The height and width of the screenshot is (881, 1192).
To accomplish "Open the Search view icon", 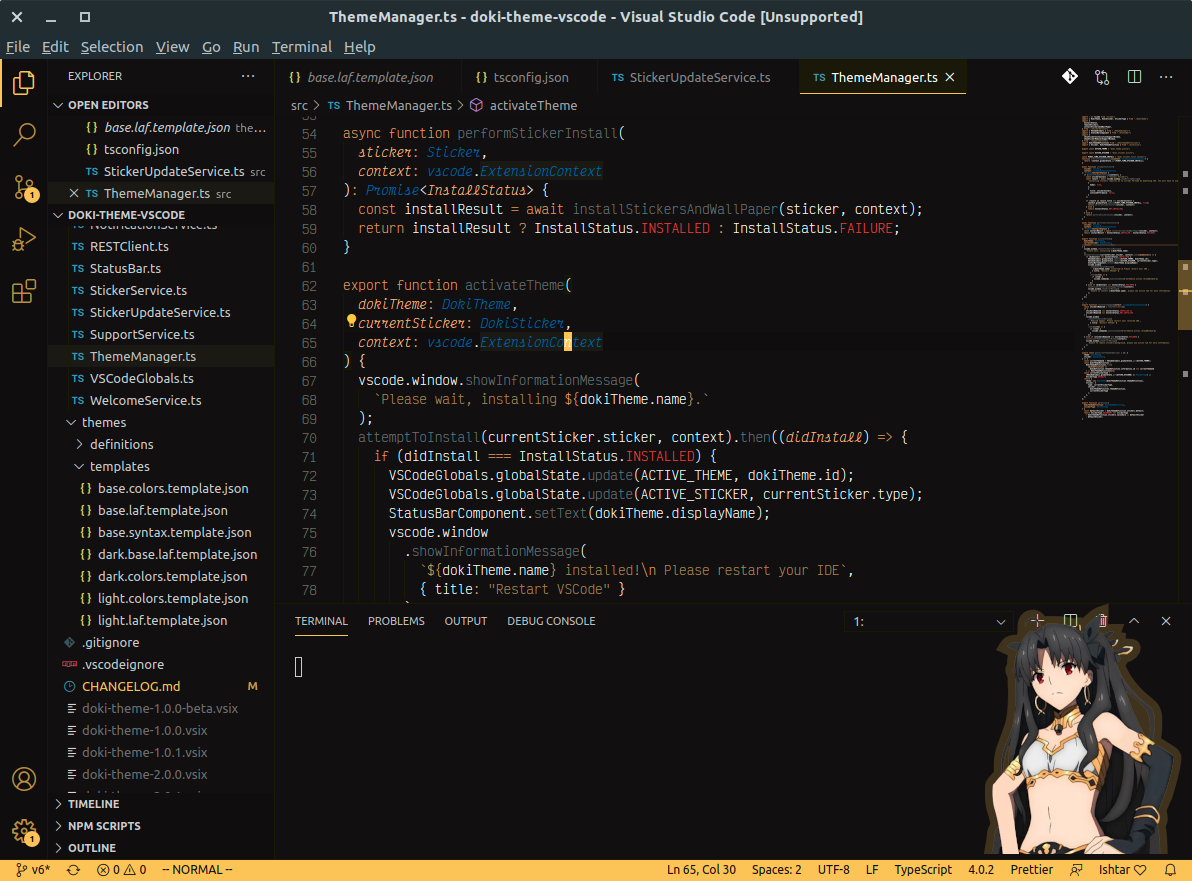I will 24,135.
